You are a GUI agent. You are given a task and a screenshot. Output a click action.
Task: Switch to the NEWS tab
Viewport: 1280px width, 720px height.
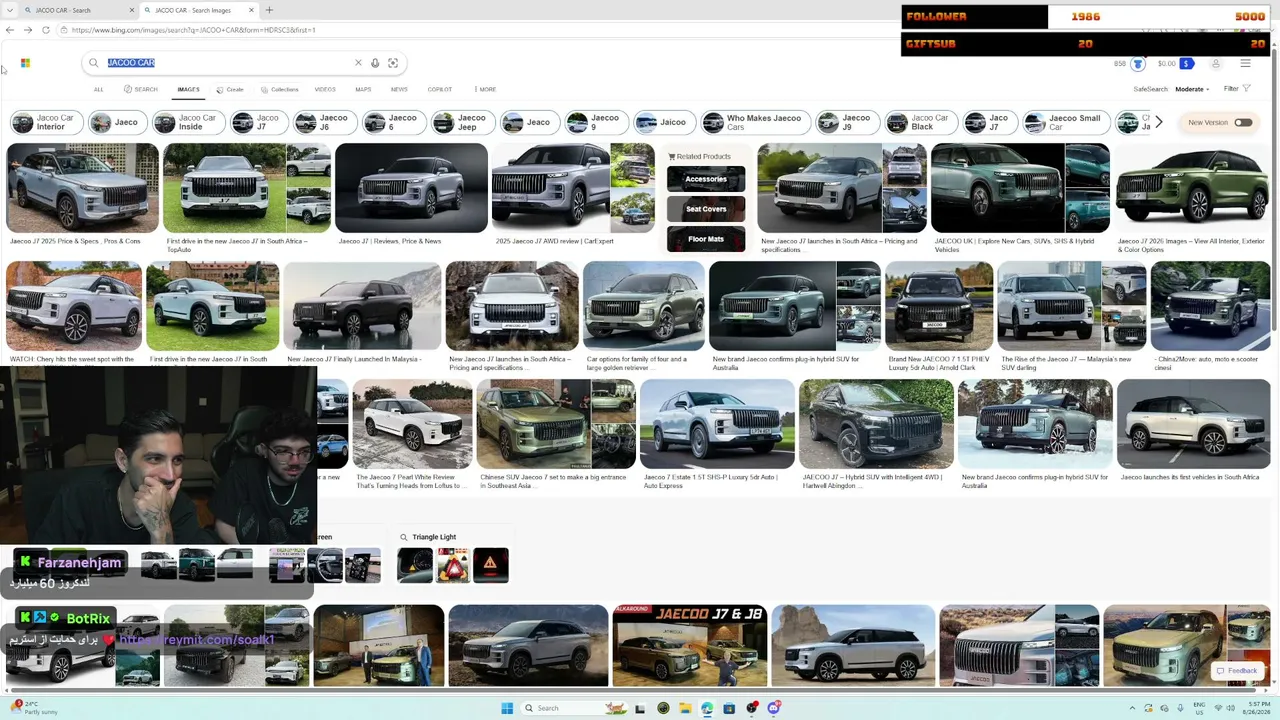pos(399,89)
